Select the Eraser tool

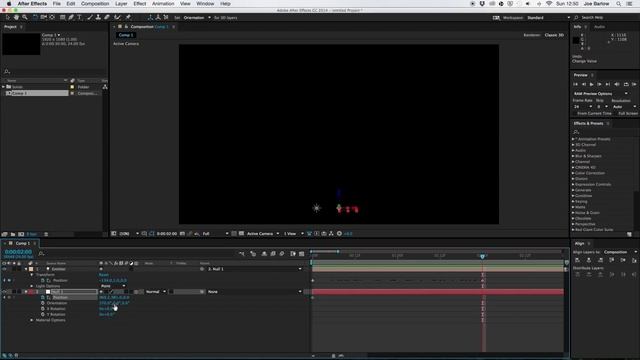[107, 18]
